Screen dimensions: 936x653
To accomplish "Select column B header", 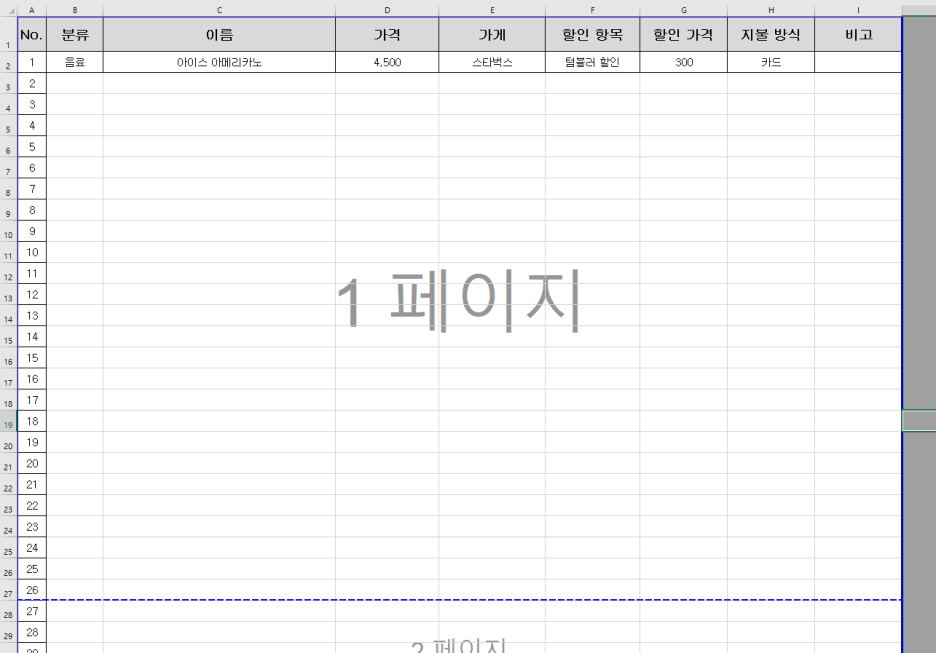I will click(75, 10).
